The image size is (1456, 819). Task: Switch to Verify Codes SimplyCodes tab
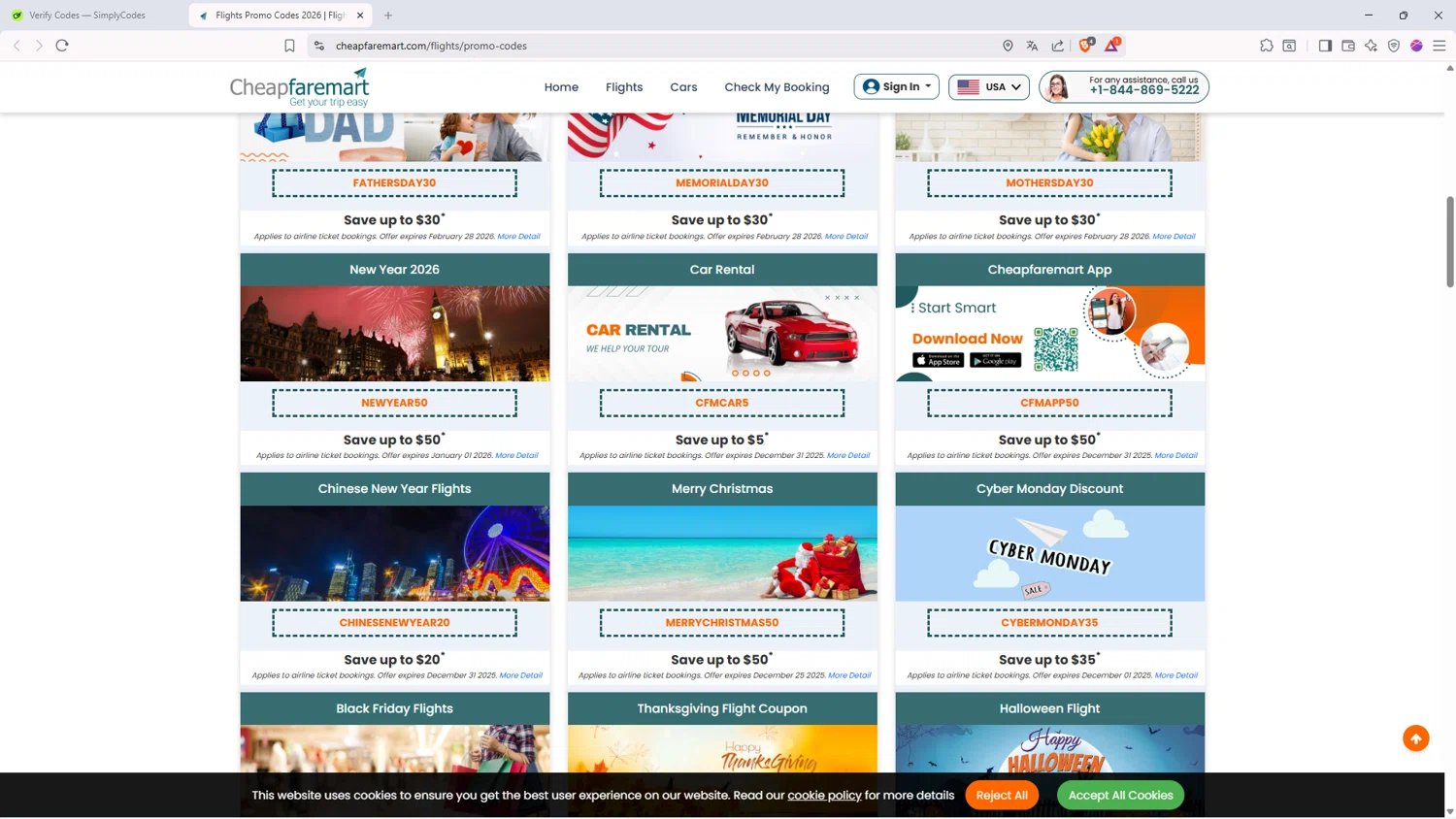(87, 16)
